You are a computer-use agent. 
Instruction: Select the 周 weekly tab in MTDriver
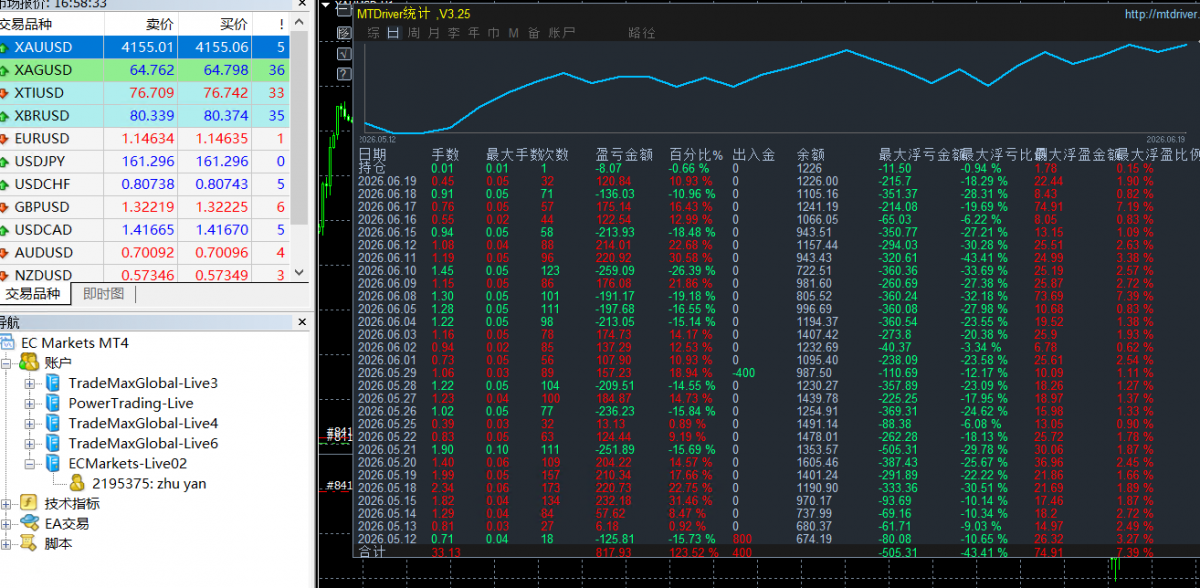[x=413, y=33]
